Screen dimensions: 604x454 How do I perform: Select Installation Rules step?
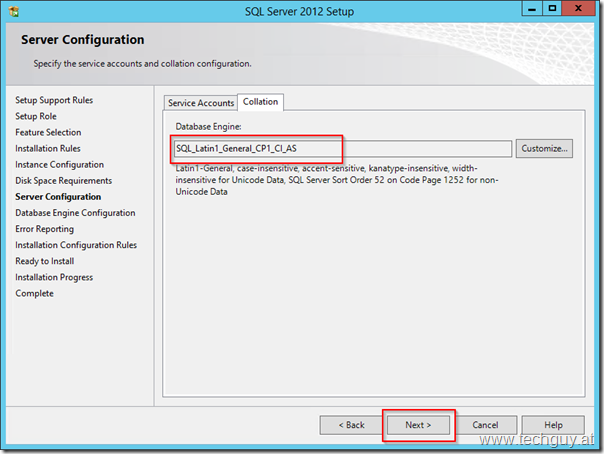tap(48, 148)
